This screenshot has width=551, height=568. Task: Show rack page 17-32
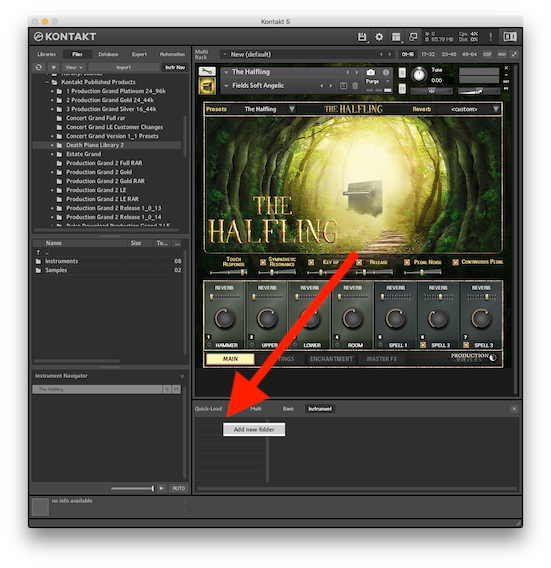[428, 54]
